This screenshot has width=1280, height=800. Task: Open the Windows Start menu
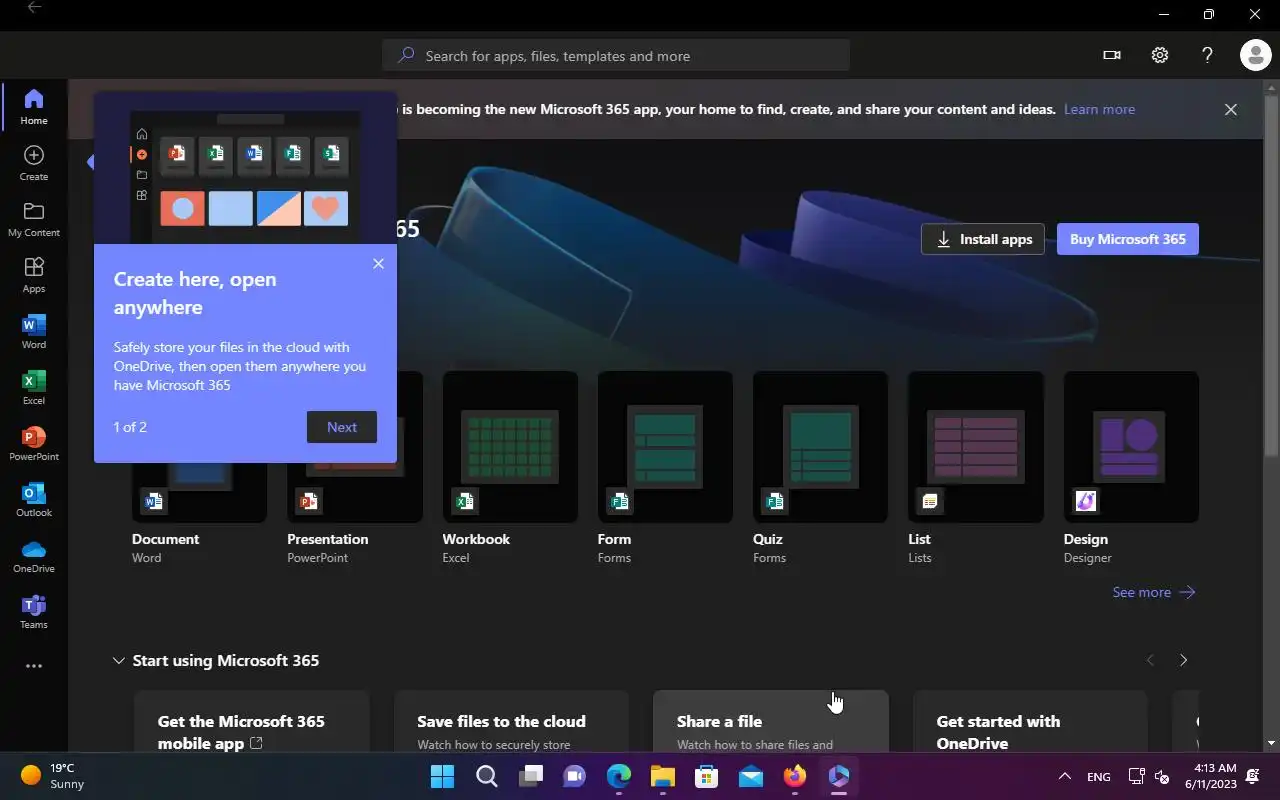tap(442, 776)
